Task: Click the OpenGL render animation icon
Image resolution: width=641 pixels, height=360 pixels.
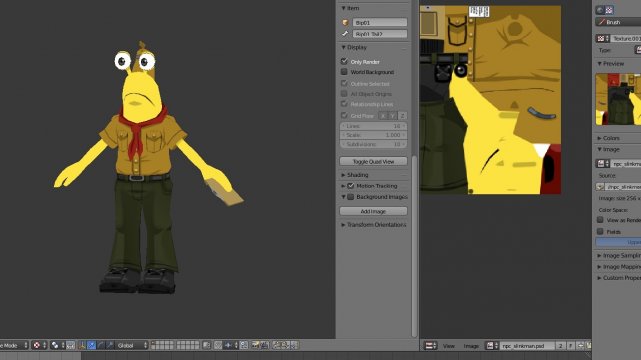Action: tap(264, 345)
